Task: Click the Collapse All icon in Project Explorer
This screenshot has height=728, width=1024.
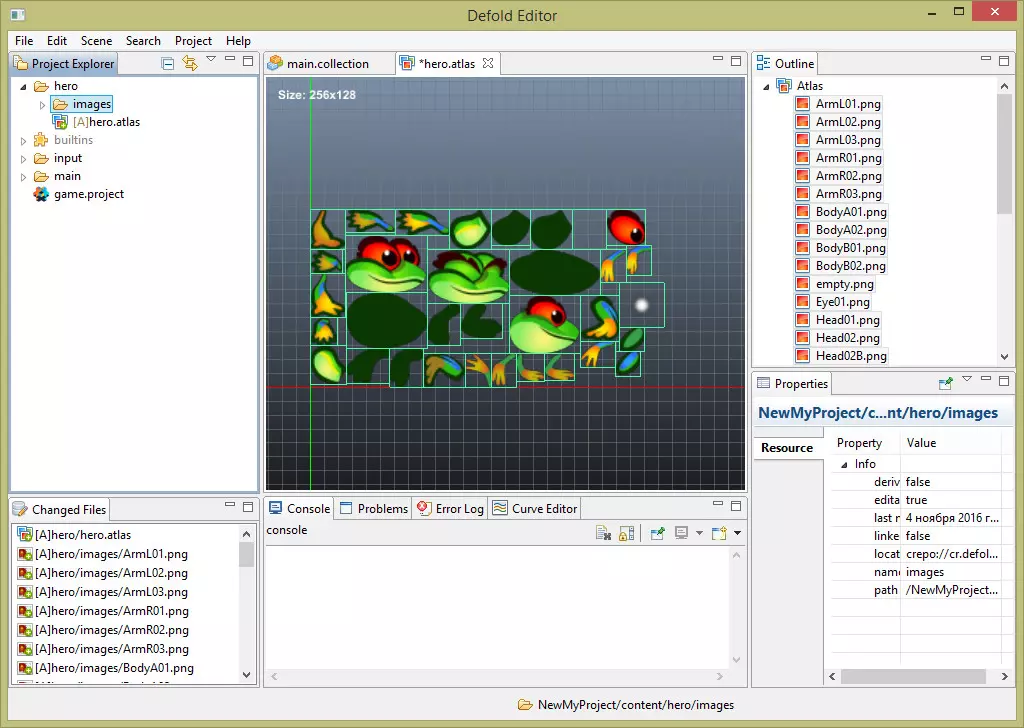Action: [168, 64]
